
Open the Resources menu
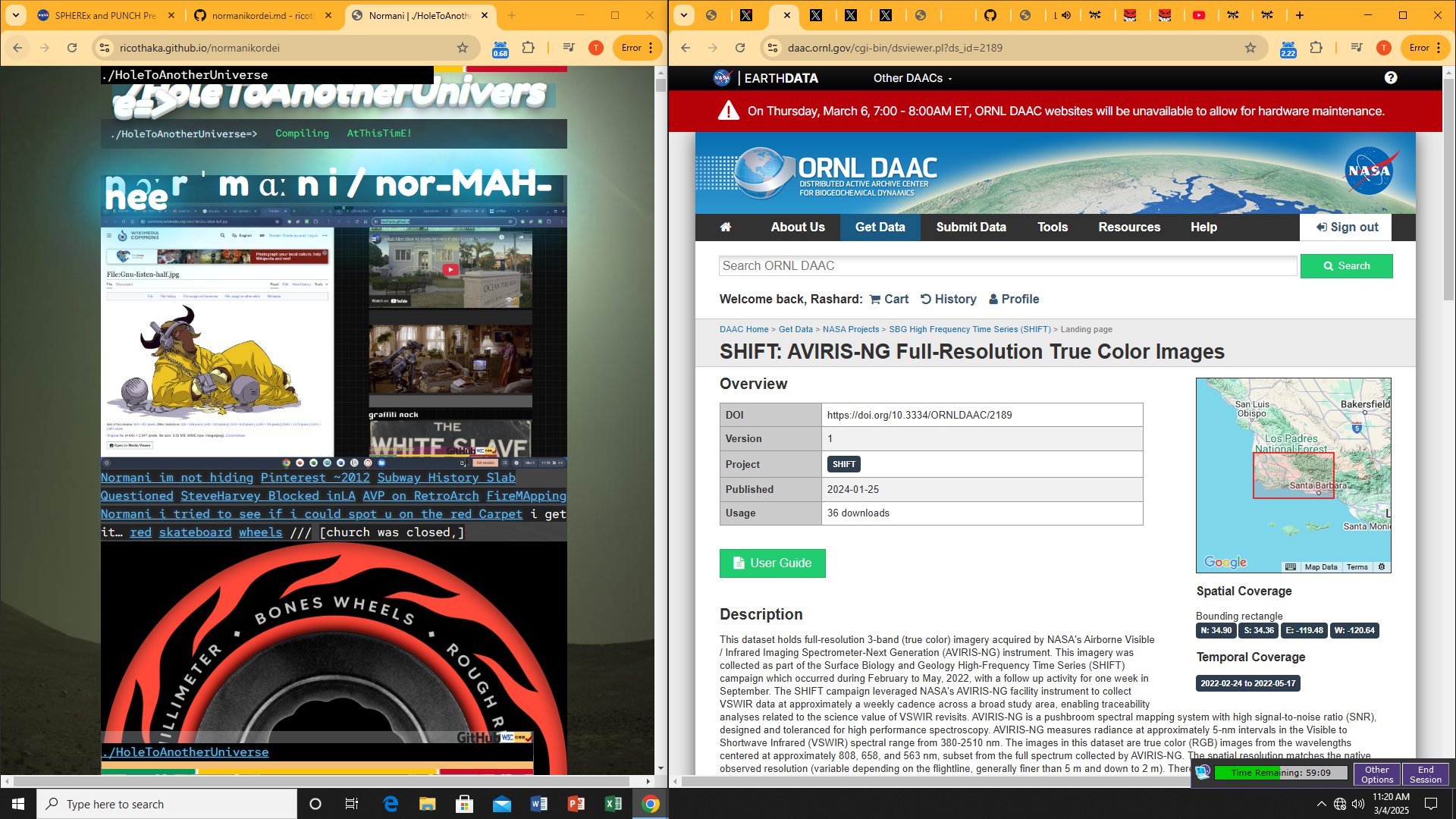tap(1129, 227)
